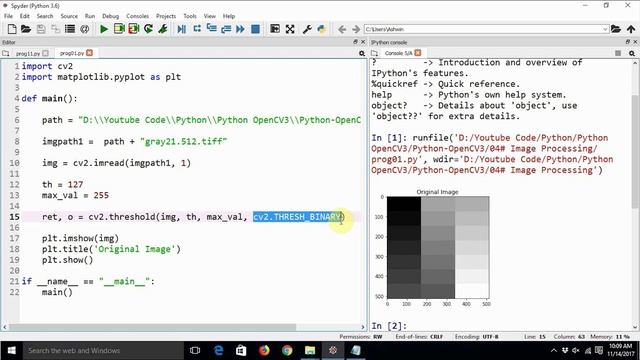Viewport: 640px width, 360px height.
Task: Run current cell toolbar icon
Action: click(x=119, y=29)
